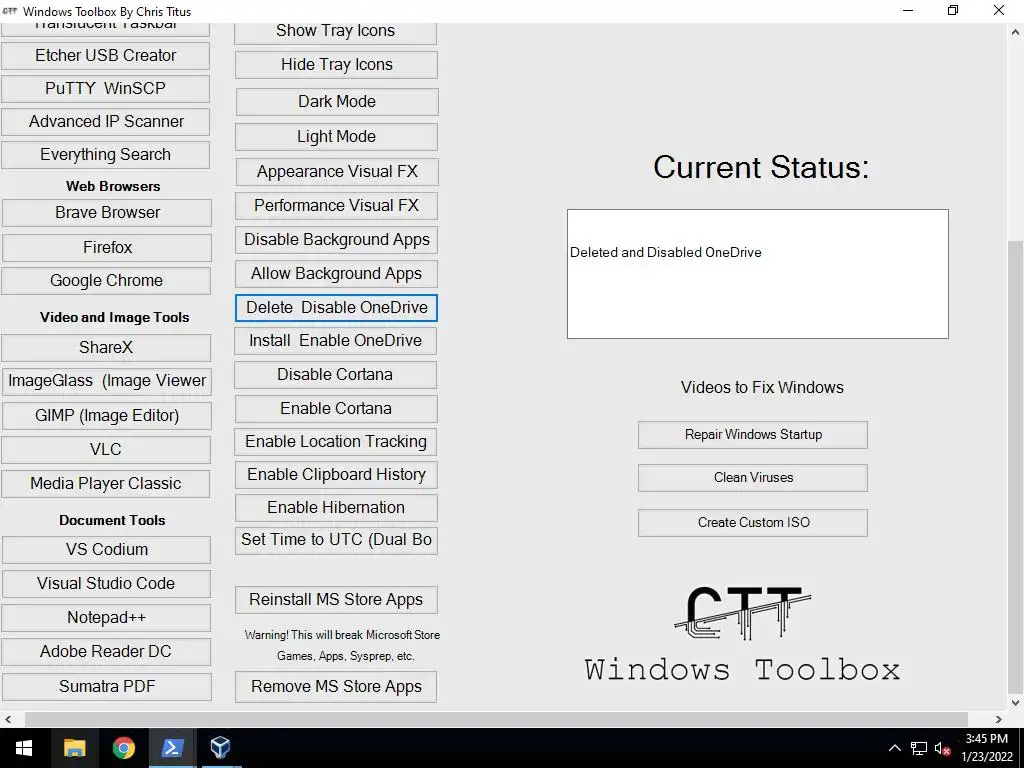
Task: Enable Dark Mode
Action: [x=337, y=102]
